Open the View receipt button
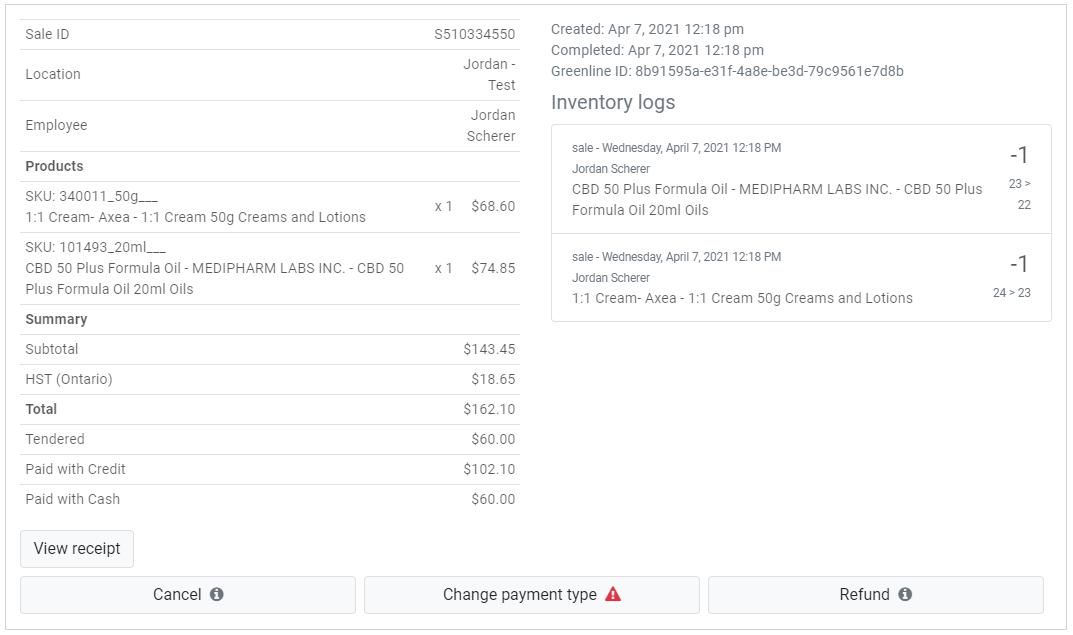The width and height of the screenshot is (1073, 635). coord(77,548)
